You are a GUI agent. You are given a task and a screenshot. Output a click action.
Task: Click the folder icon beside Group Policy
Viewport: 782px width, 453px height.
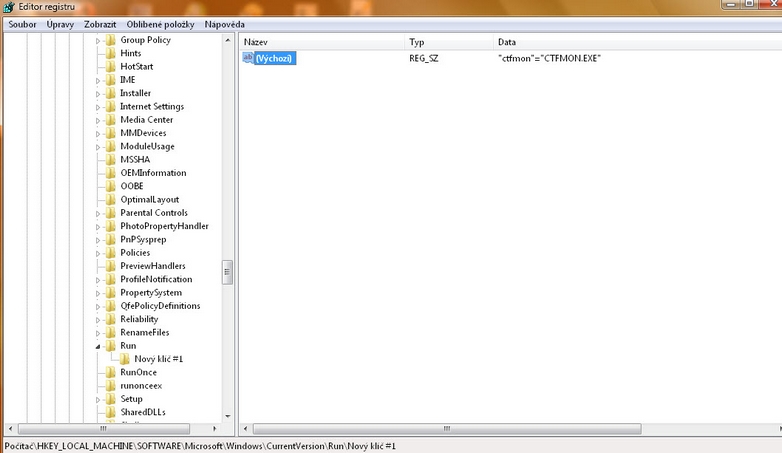[111, 40]
